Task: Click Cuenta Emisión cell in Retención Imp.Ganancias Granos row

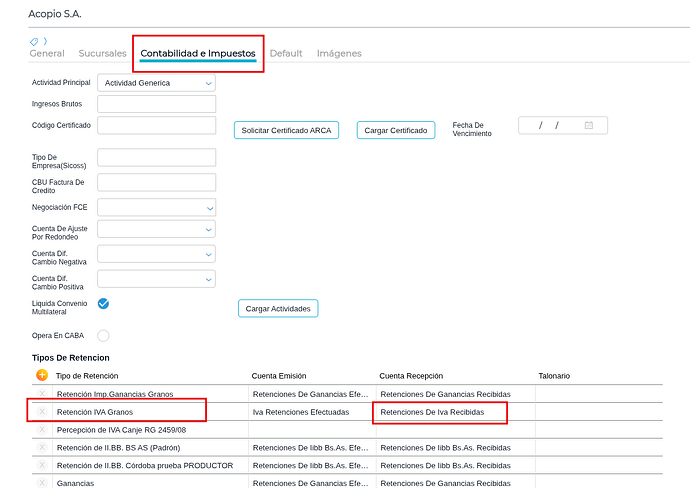Action: click(312, 394)
